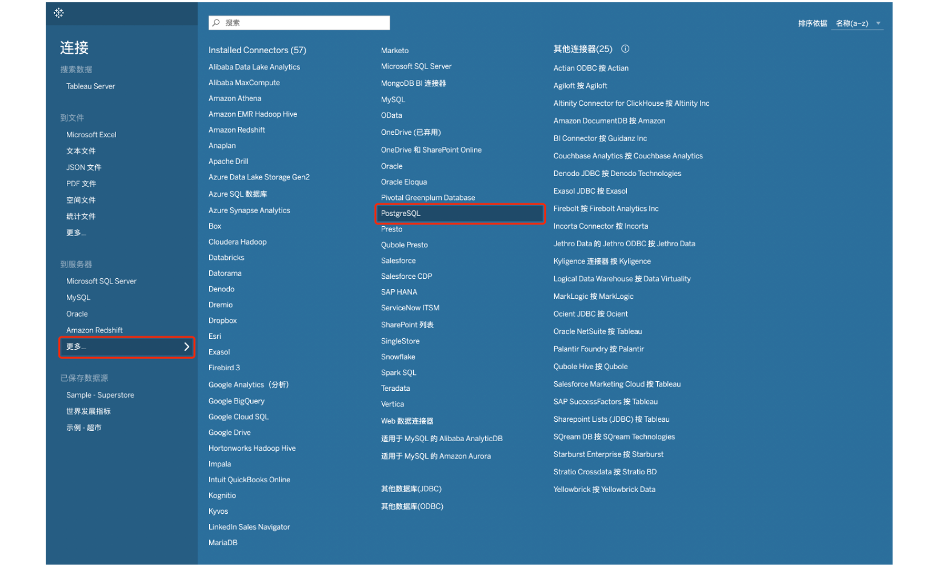Select Web 数据连接器 option
The width and height of the screenshot is (936, 568).
tap(407, 421)
